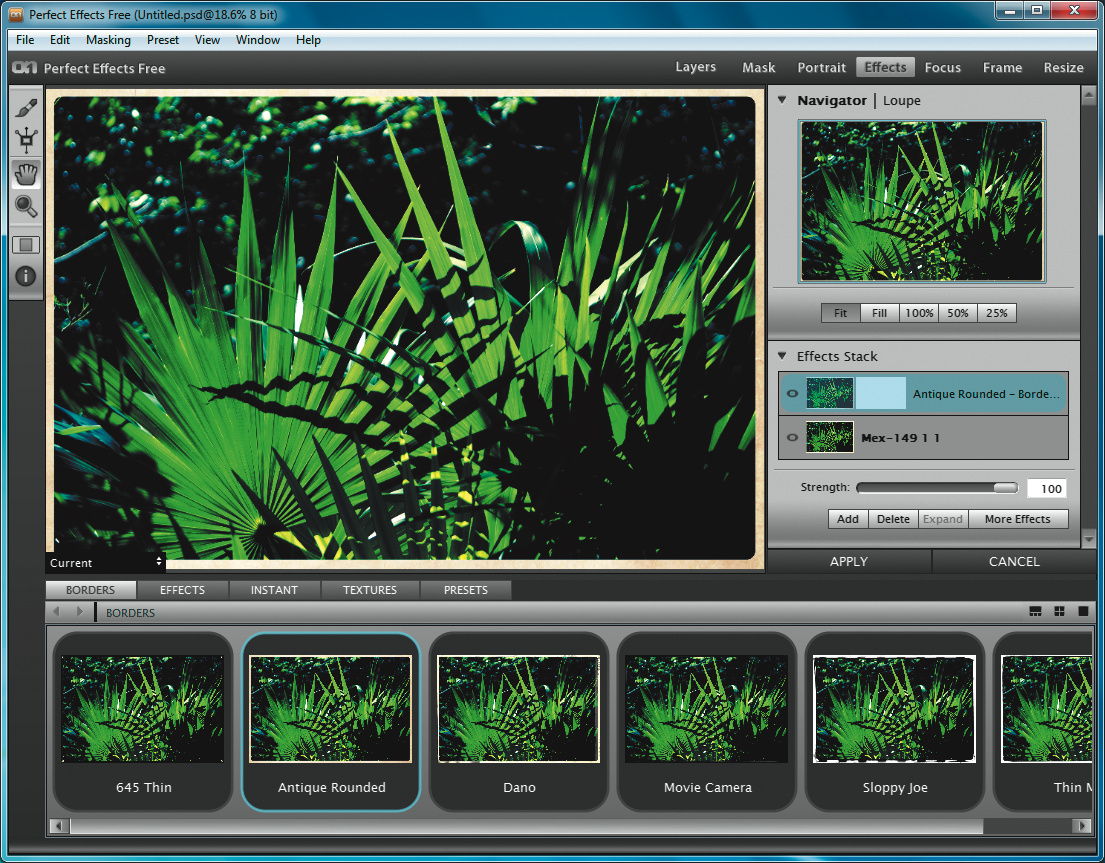Activate the Hand pan tool
1105x863 pixels.
tap(27, 174)
